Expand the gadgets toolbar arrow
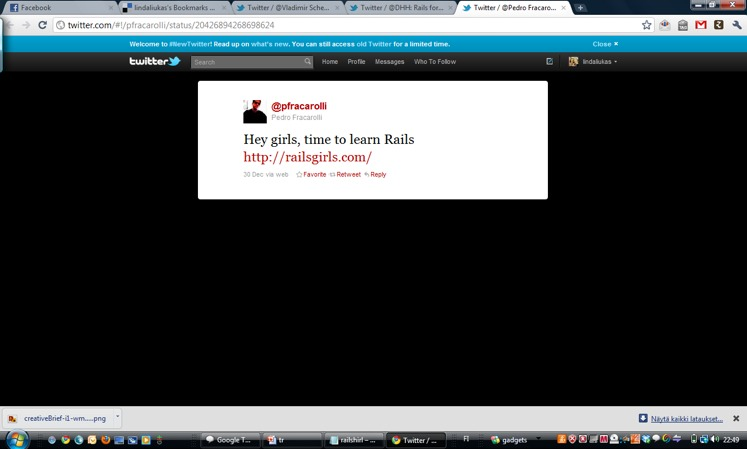This screenshot has width=747, height=449. click(538, 438)
